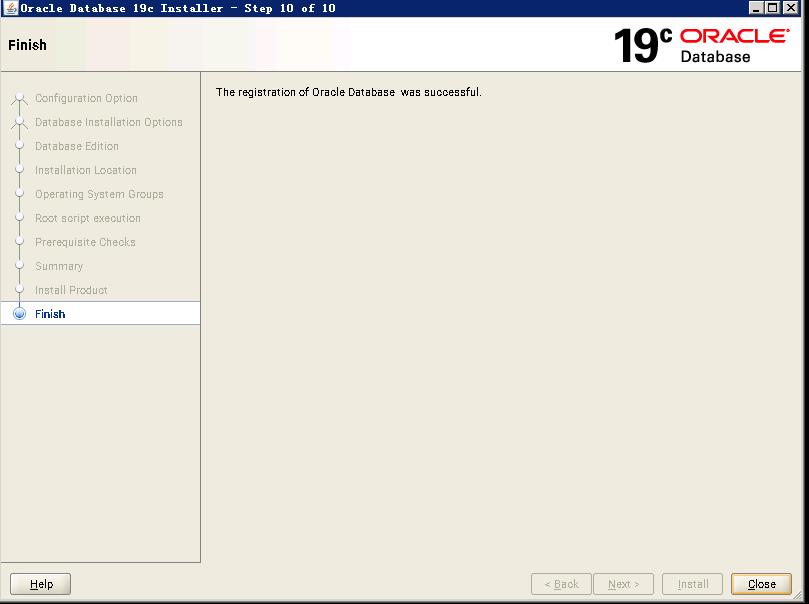809x604 pixels.
Task: Maximize the installer window
Action: click(772, 8)
